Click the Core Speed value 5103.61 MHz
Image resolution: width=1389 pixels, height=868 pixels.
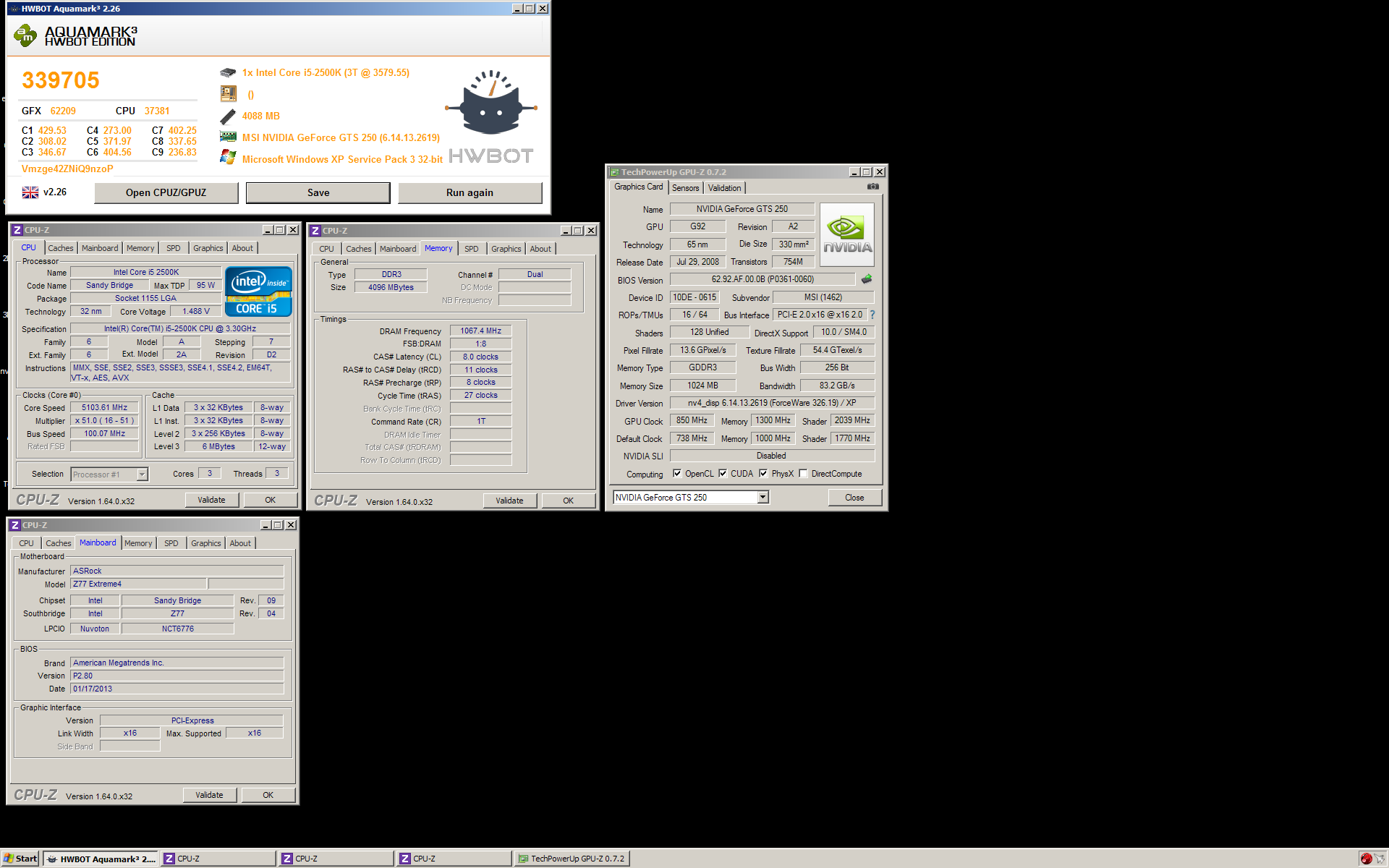105,408
